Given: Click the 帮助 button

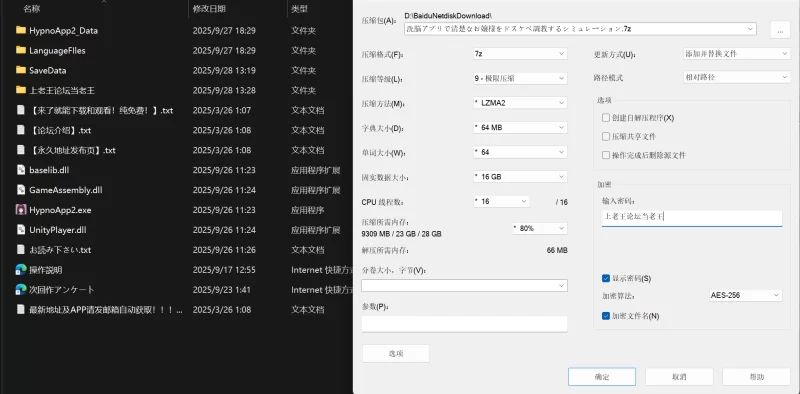Looking at the screenshot, I should (757, 377).
